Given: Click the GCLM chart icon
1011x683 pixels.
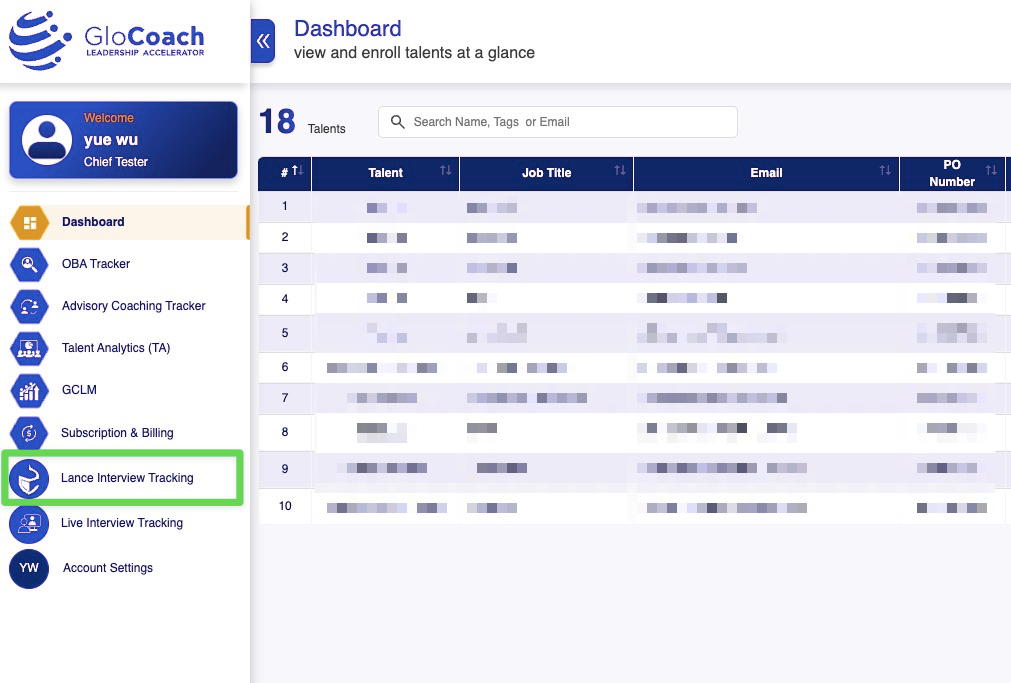Looking at the screenshot, I should coord(30,391).
